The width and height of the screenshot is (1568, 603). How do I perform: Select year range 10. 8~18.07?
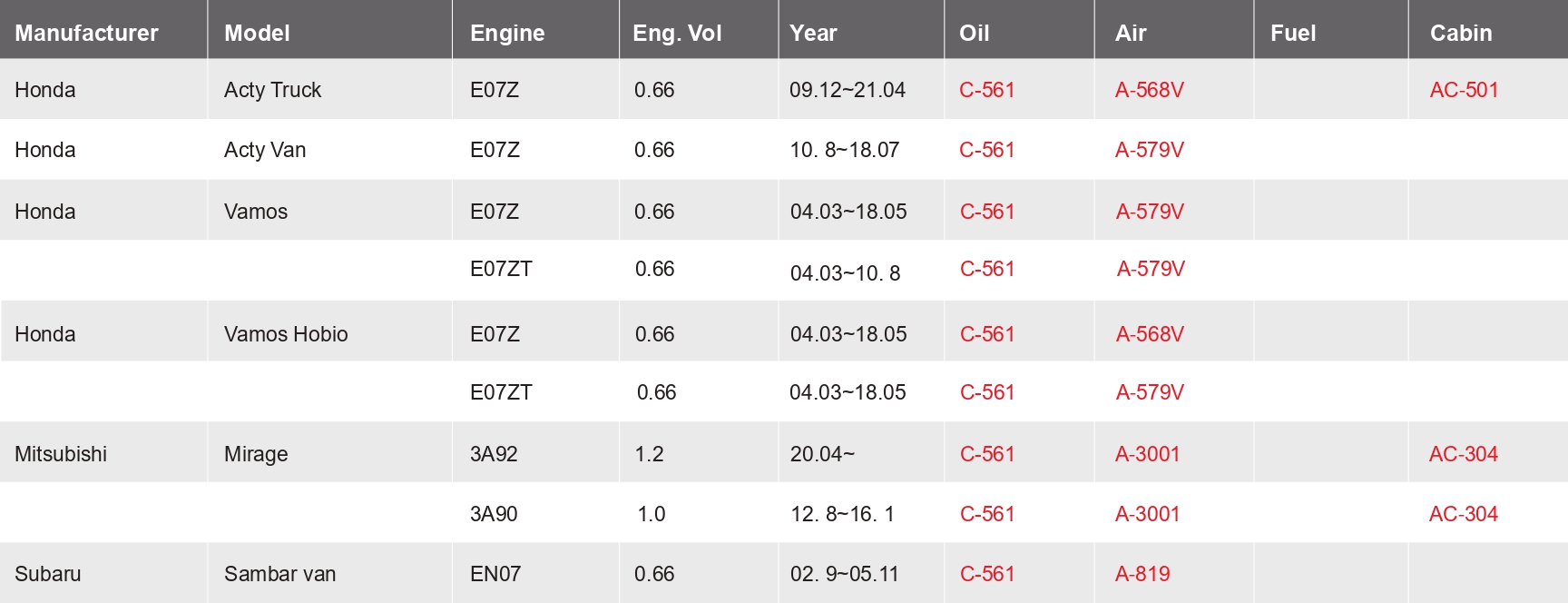pos(844,150)
